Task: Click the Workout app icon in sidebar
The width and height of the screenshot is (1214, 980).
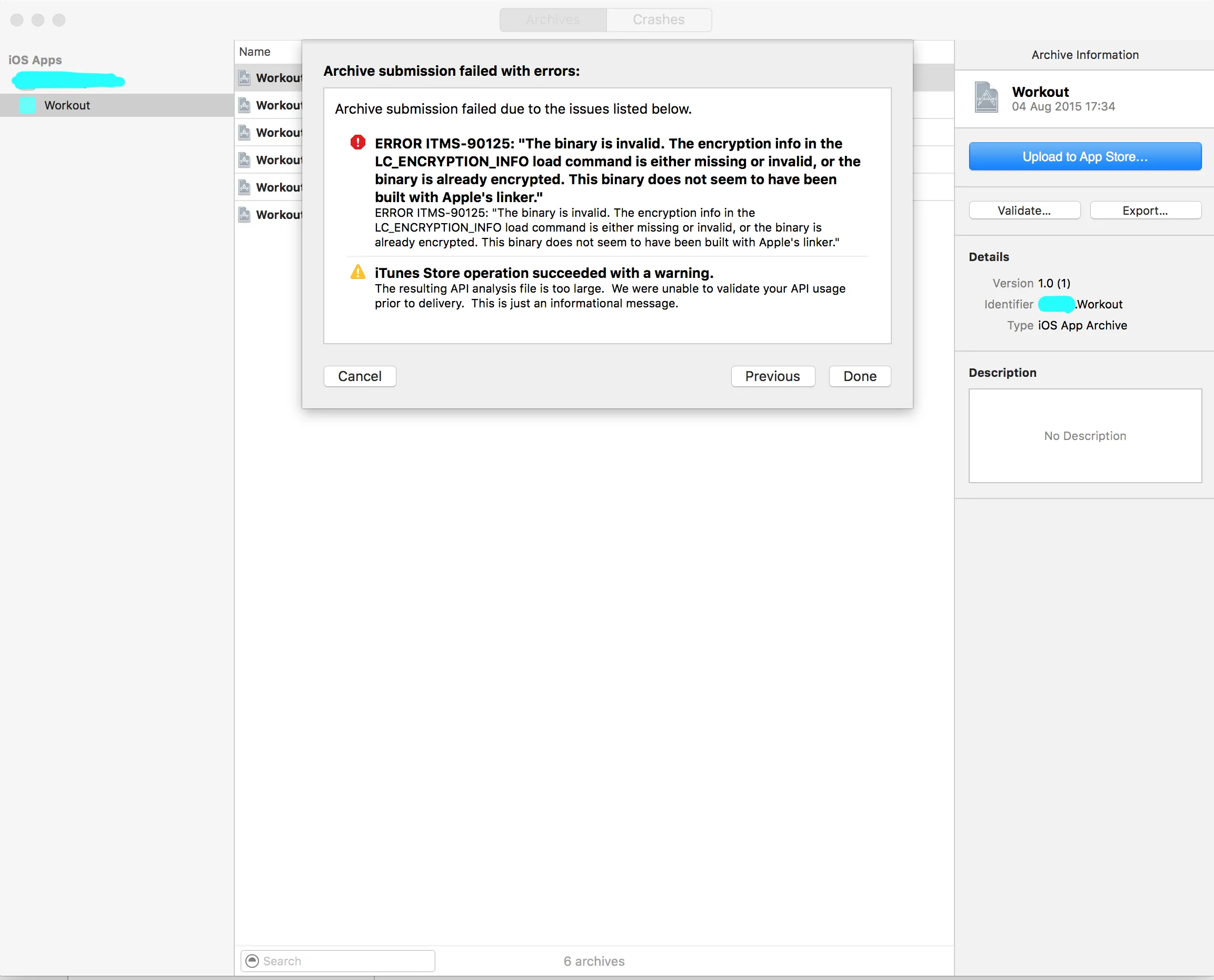Action: click(27, 105)
